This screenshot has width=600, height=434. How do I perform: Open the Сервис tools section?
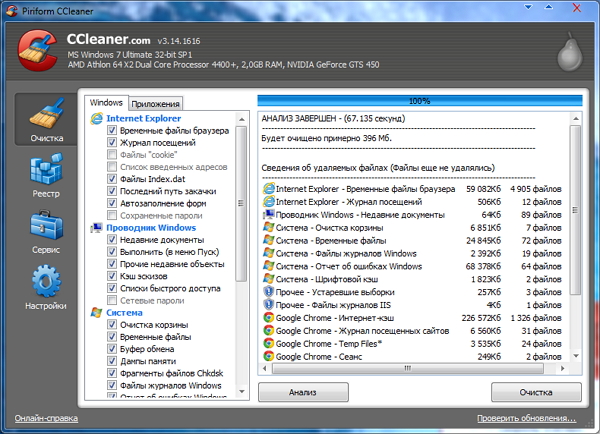(x=46, y=232)
